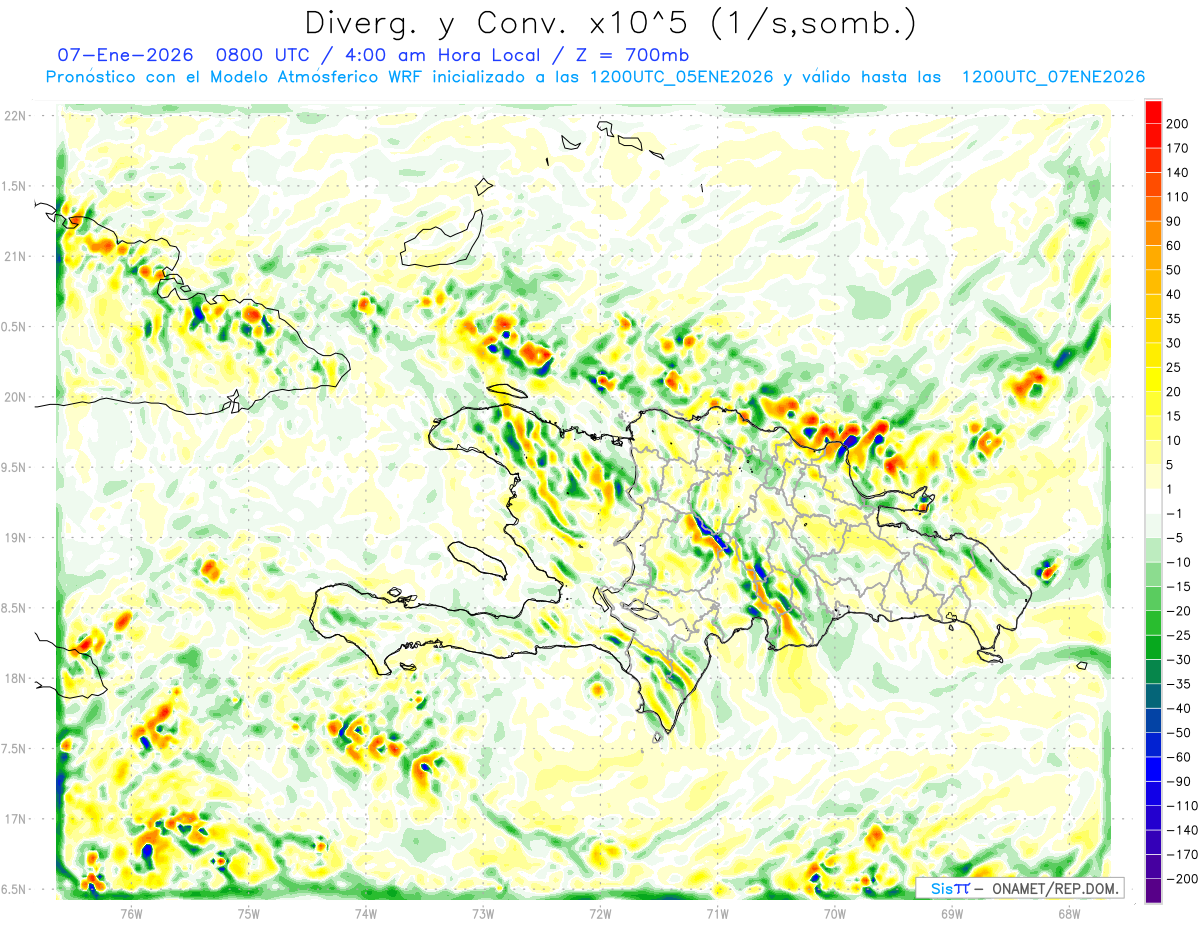The image size is (1200, 927).
Task: Click the '75W' longitude label
Action: pyautogui.click(x=249, y=914)
